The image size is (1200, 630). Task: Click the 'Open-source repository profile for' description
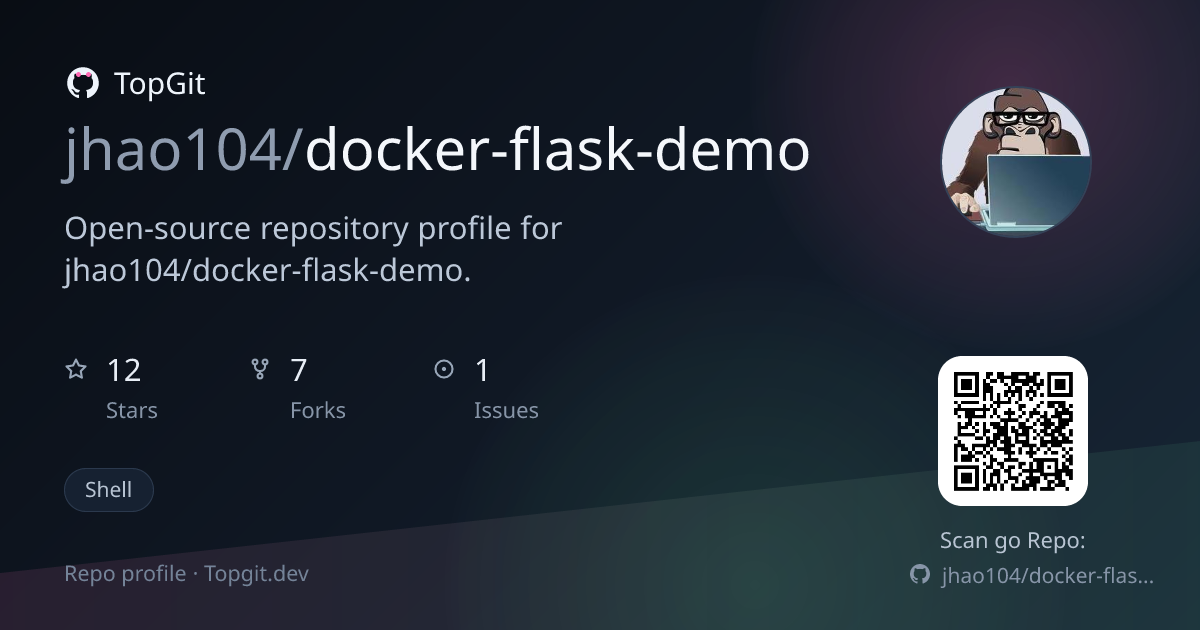coord(313,229)
